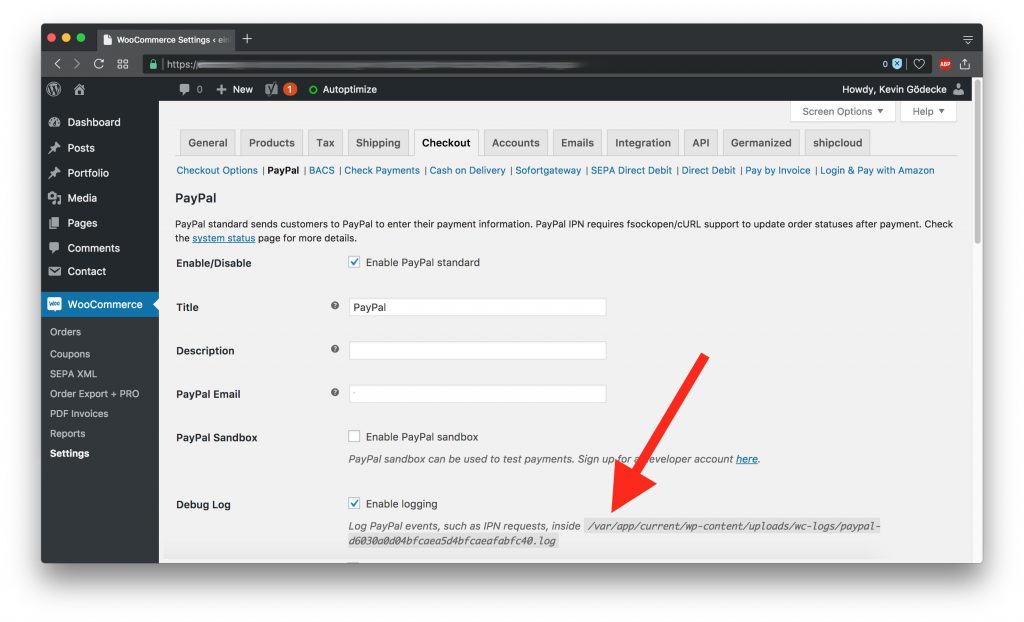Click the WooCommerce icon in sidebar
This screenshot has width=1024, height=622.
pyautogui.click(x=54, y=304)
